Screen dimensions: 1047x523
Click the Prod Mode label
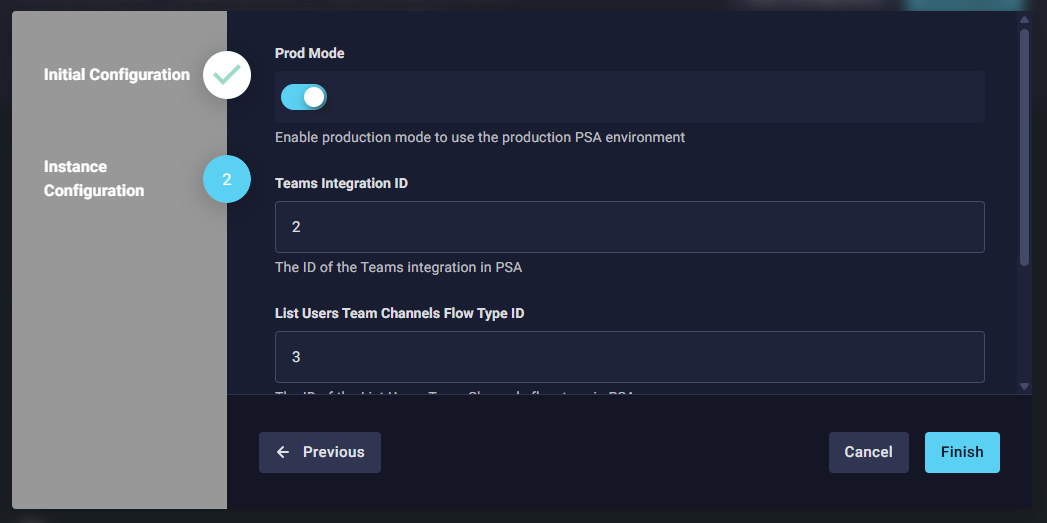310,53
